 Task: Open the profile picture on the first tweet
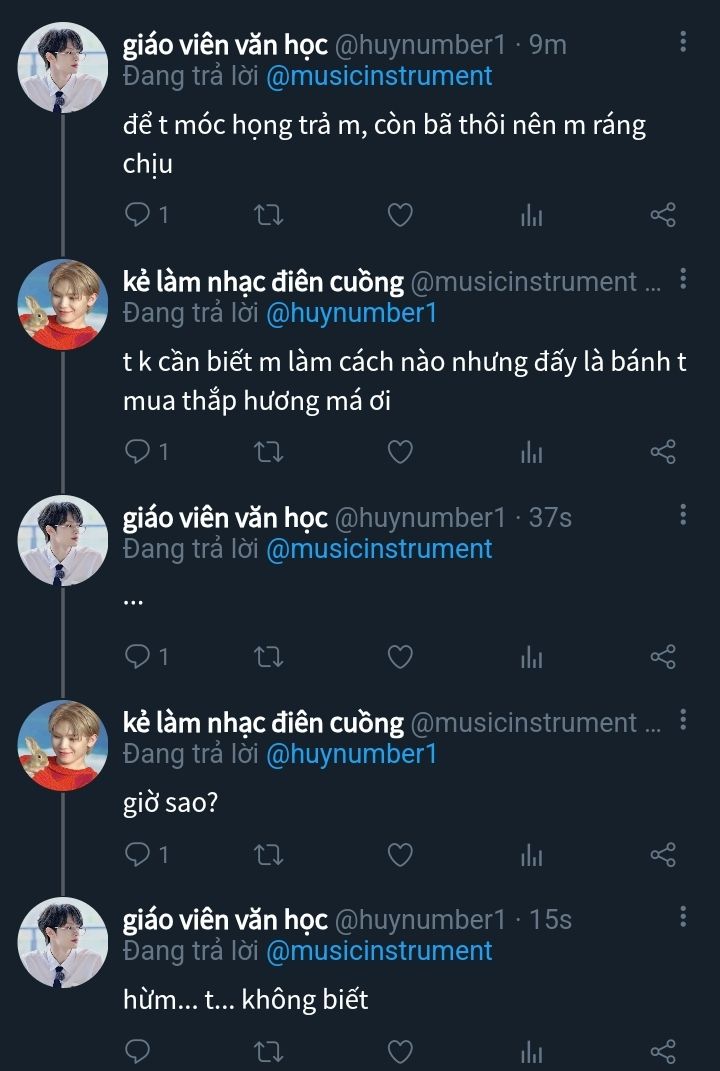point(63,67)
